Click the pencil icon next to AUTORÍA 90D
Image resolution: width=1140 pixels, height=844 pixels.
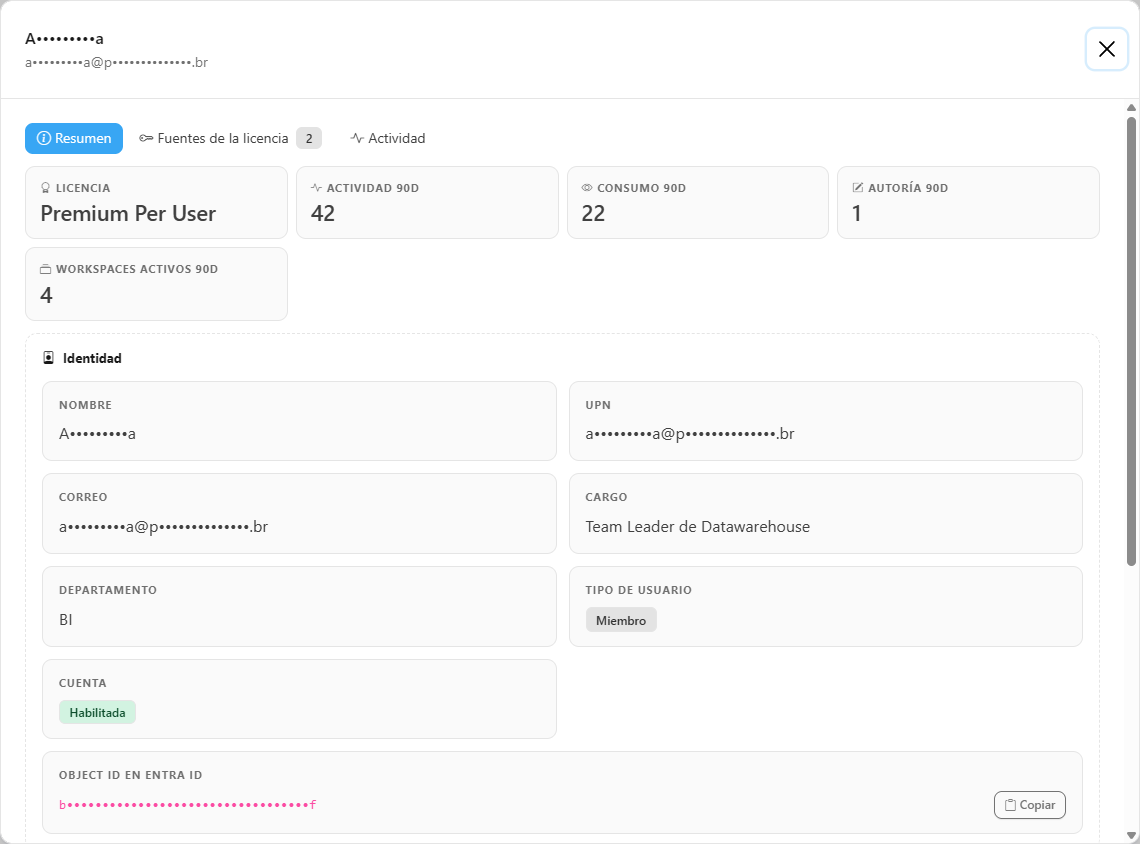tap(858, 188)
